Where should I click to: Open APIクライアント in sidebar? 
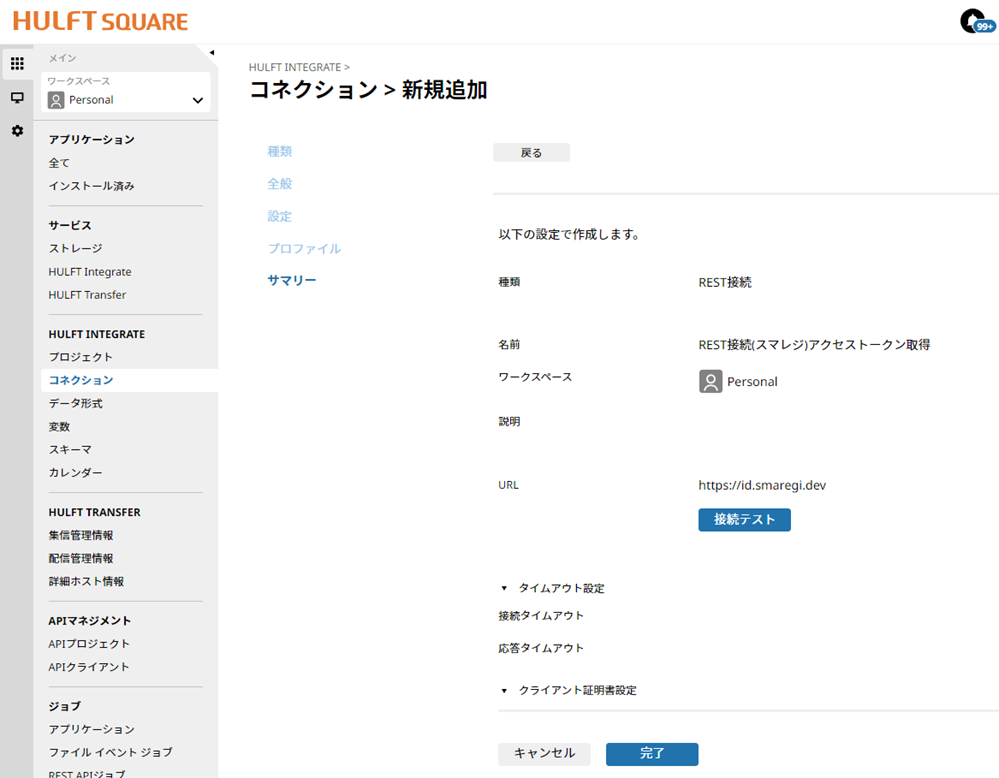89,667
